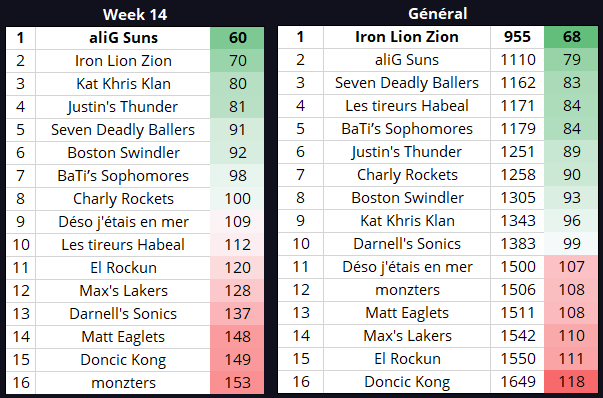
Task: Click the green 60 score cell
Action: [x=237, y=38]
